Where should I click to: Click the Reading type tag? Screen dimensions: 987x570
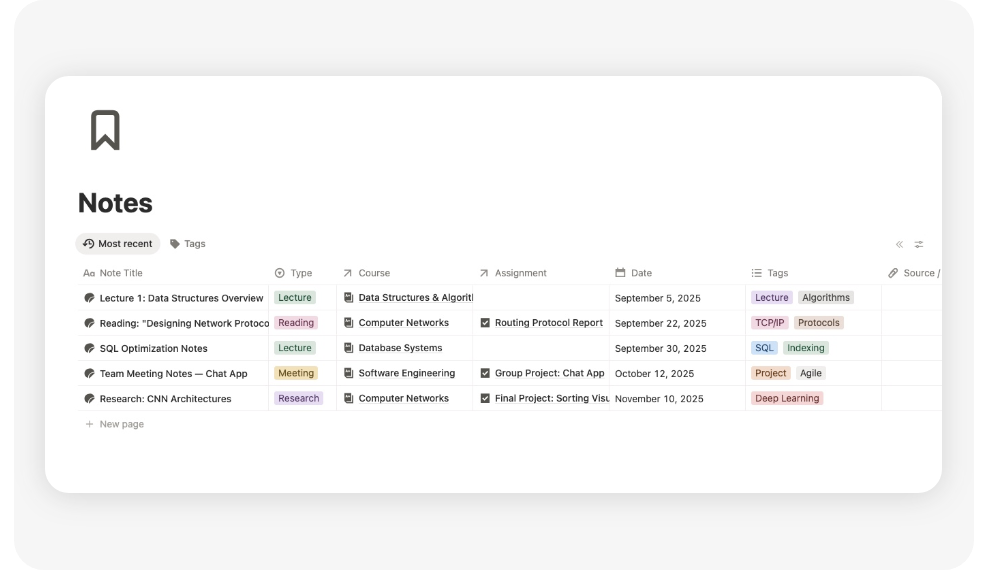[x=296, y=323]
